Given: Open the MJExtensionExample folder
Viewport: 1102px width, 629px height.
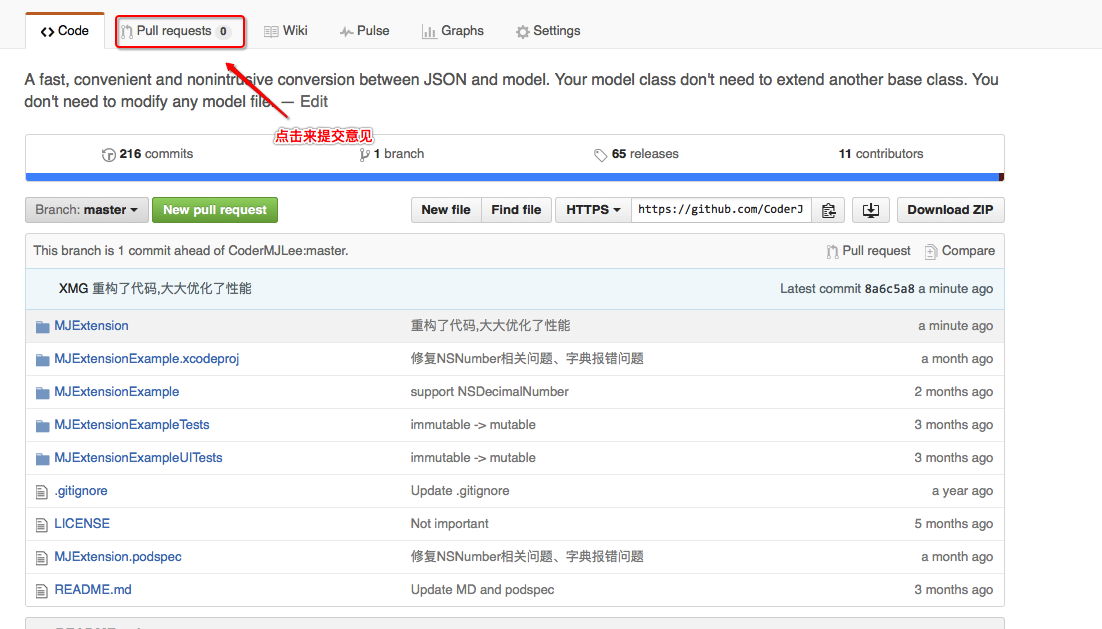Looking at the screenshot, I should (117, 392).
